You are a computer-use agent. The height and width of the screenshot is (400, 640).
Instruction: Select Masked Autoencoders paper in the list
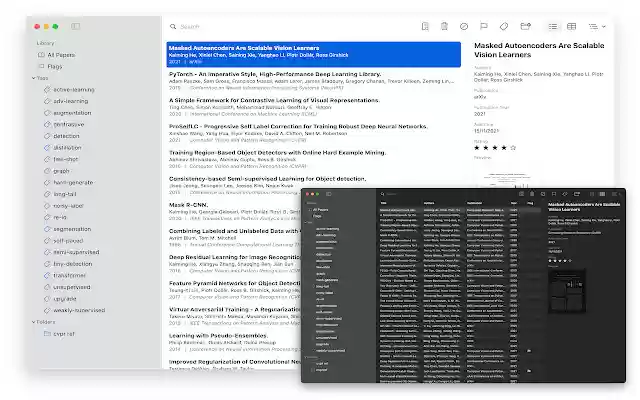(x=313, y=54)
